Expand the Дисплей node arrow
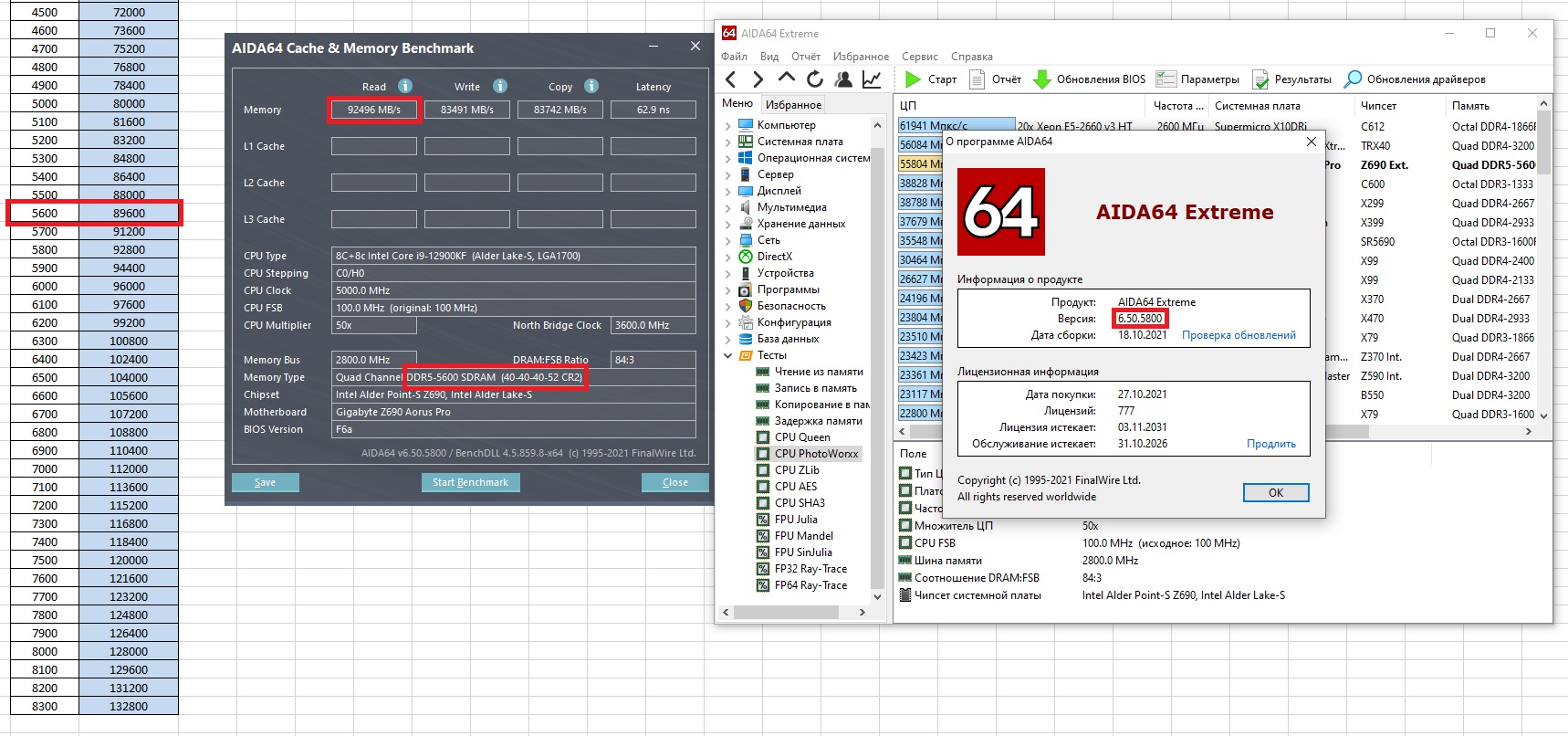Viewport: 1568px width, 736px height. point(727,191)
